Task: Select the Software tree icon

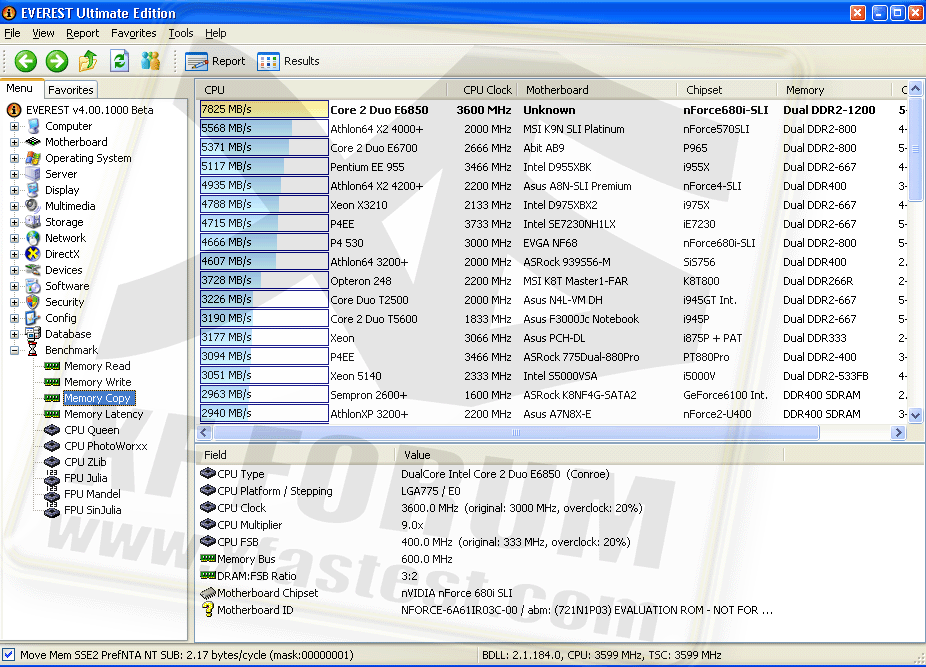Action: (33, 285)
